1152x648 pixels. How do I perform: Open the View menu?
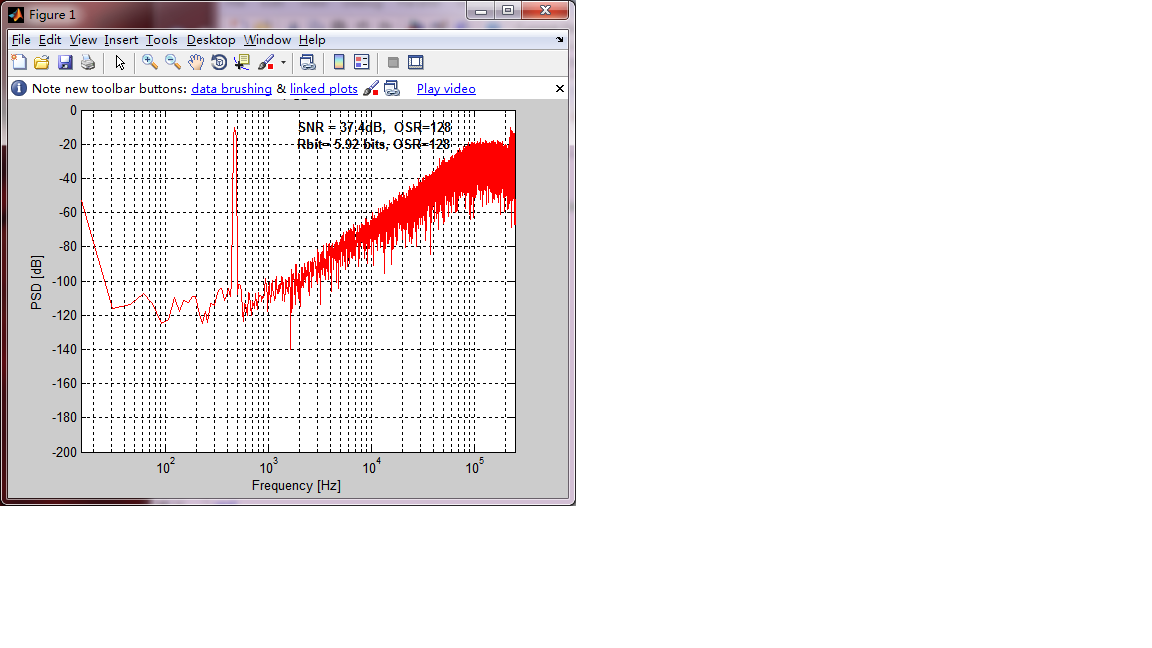click(x=83, y=40)
